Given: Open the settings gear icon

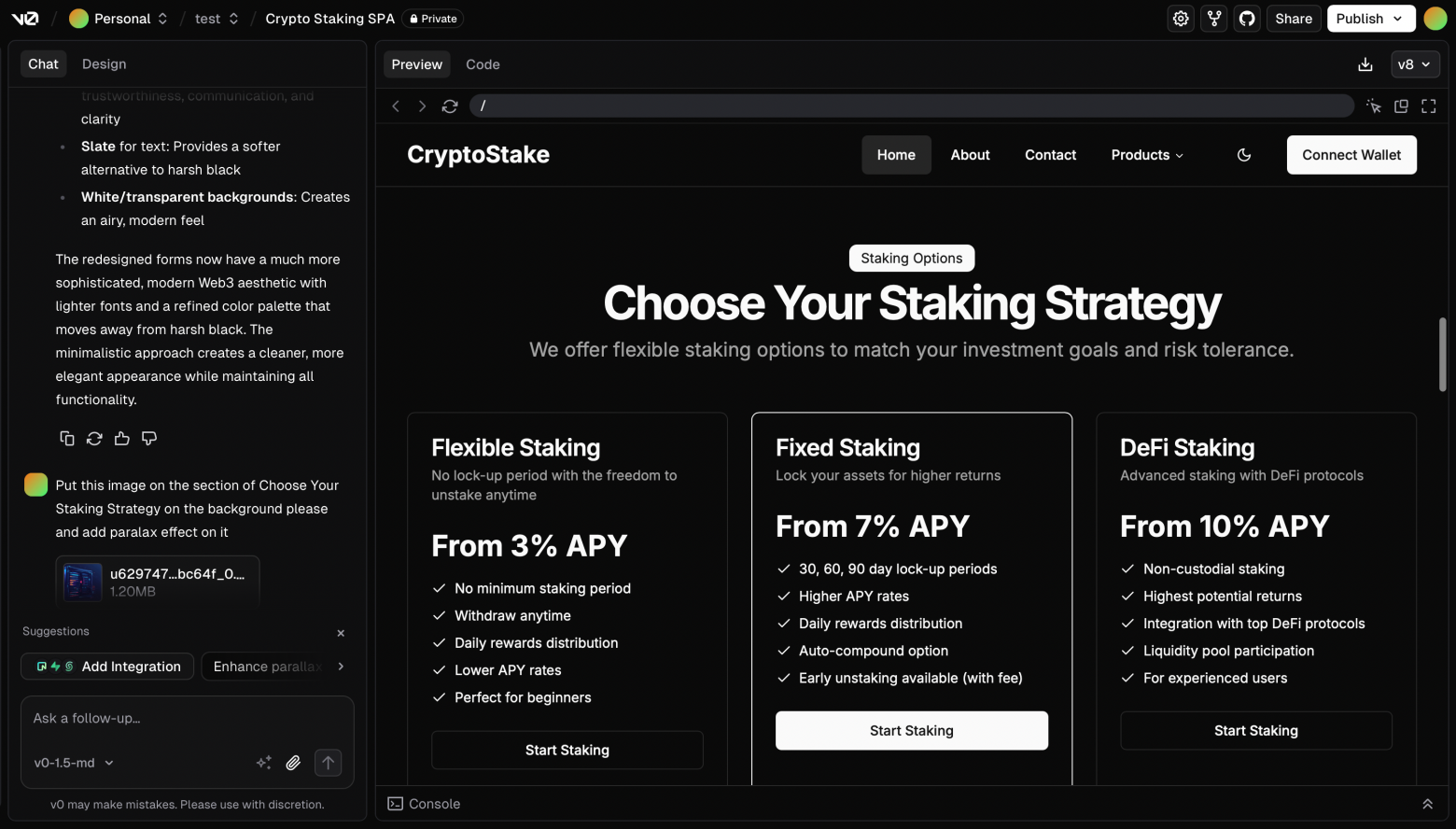Looking at the screenshot, I should [x=1181, y=19].
